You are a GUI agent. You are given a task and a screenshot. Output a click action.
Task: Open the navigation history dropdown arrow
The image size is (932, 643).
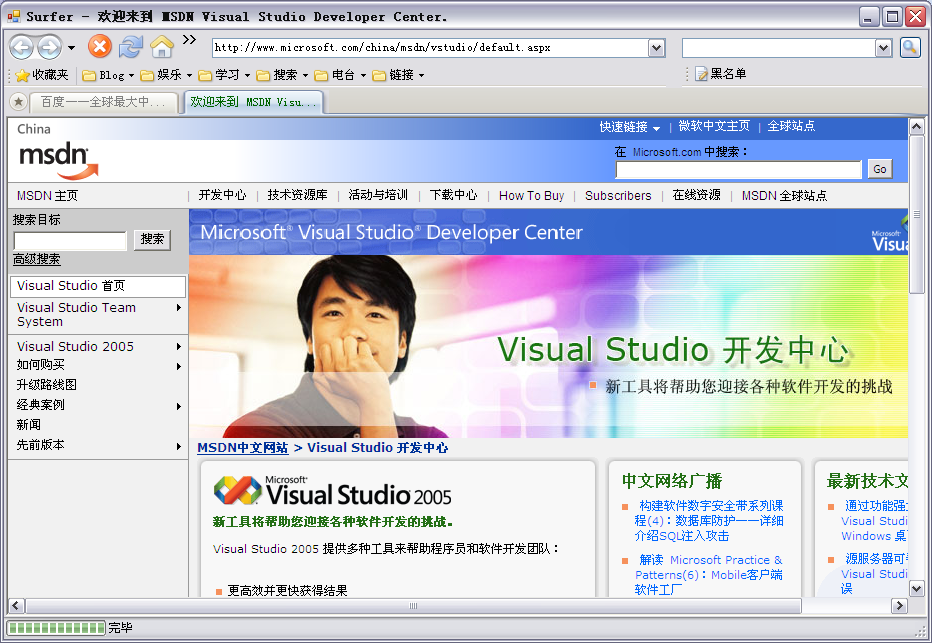coord(71,48)
